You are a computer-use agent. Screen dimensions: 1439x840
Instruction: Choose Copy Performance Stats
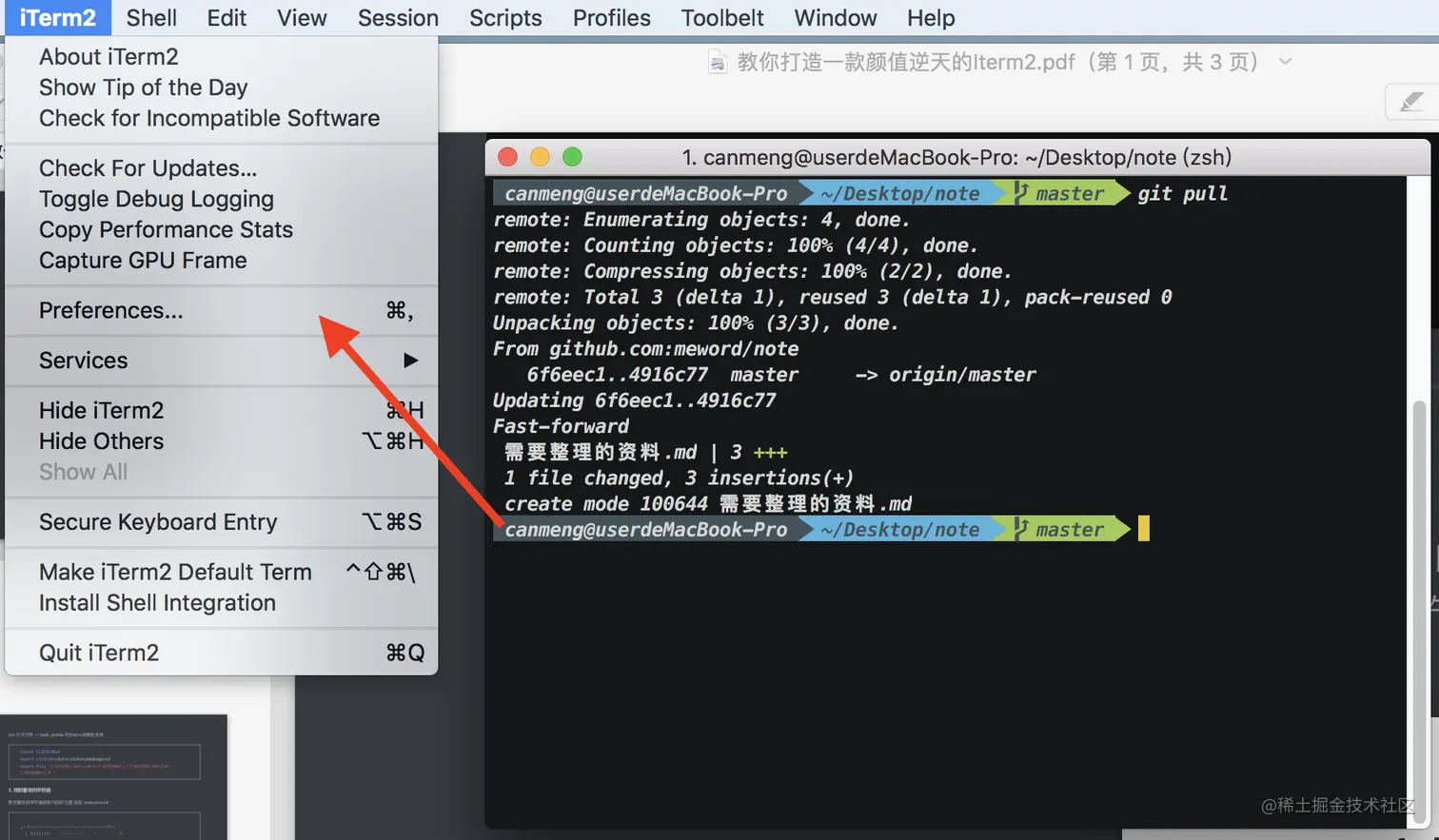221,229
